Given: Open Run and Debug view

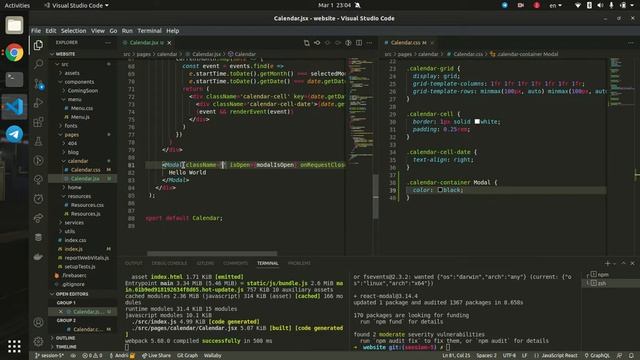Looking at the screenshot, I should [38, 103].
